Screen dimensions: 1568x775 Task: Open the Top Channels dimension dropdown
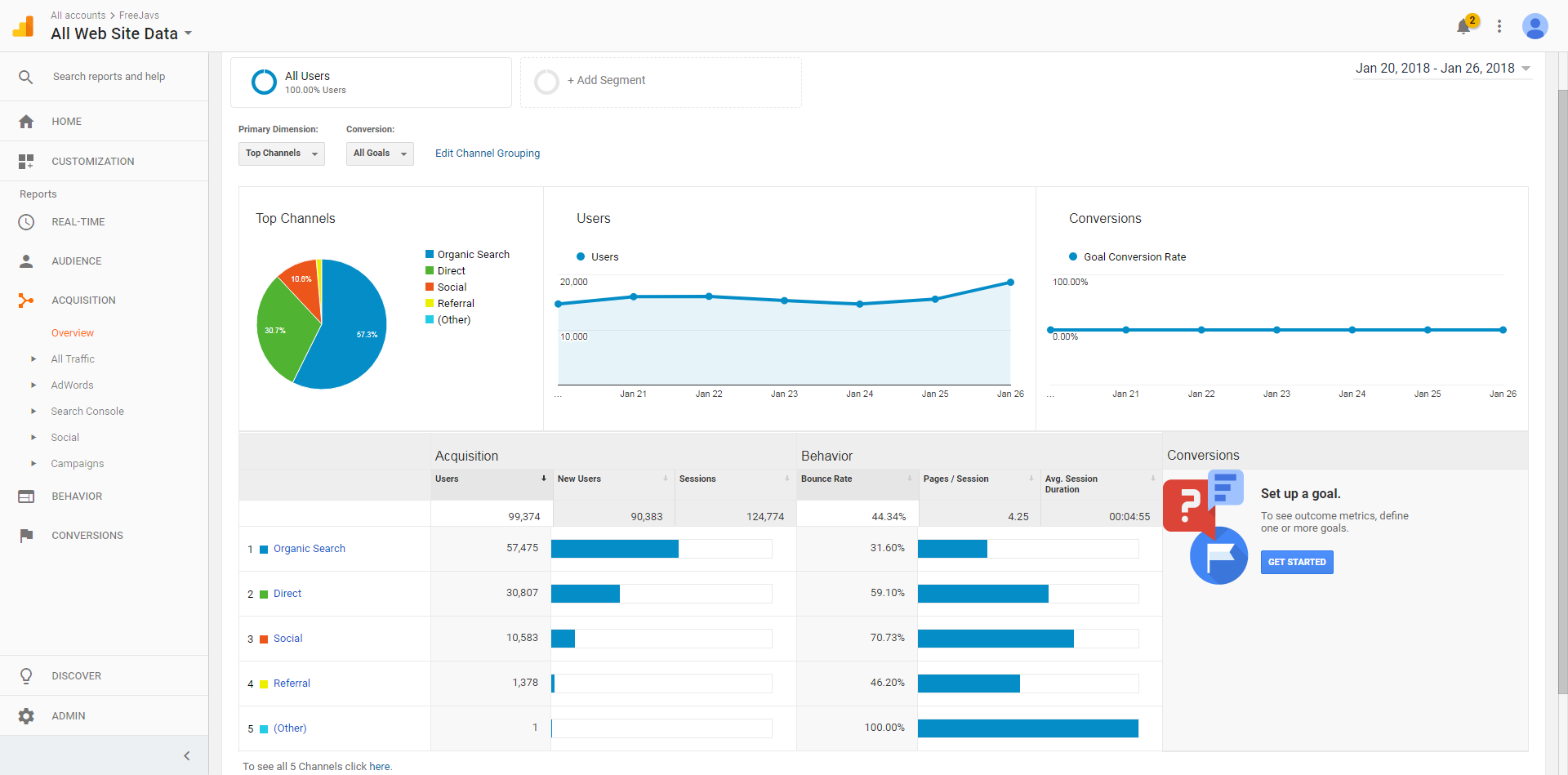281,154
